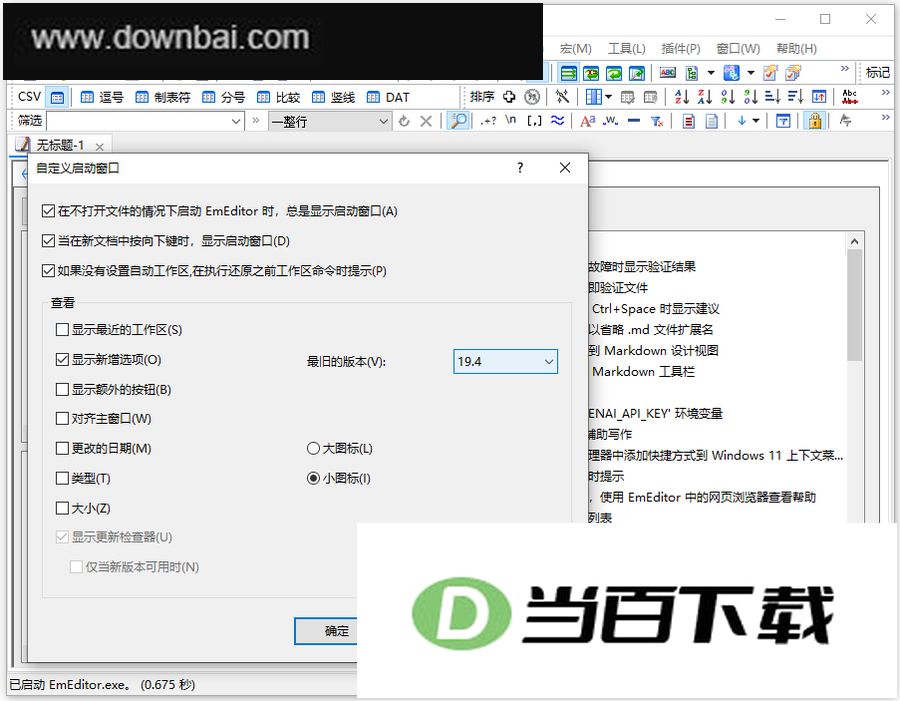
Task: Click the start window list scrollbar thumb
Action: 855,305
